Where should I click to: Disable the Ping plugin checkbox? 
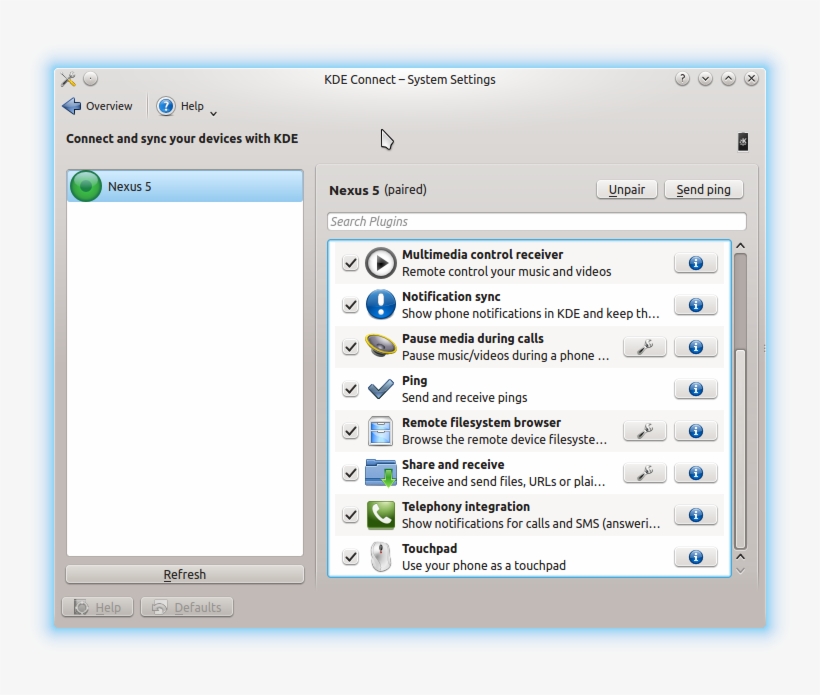pos(350,390)
